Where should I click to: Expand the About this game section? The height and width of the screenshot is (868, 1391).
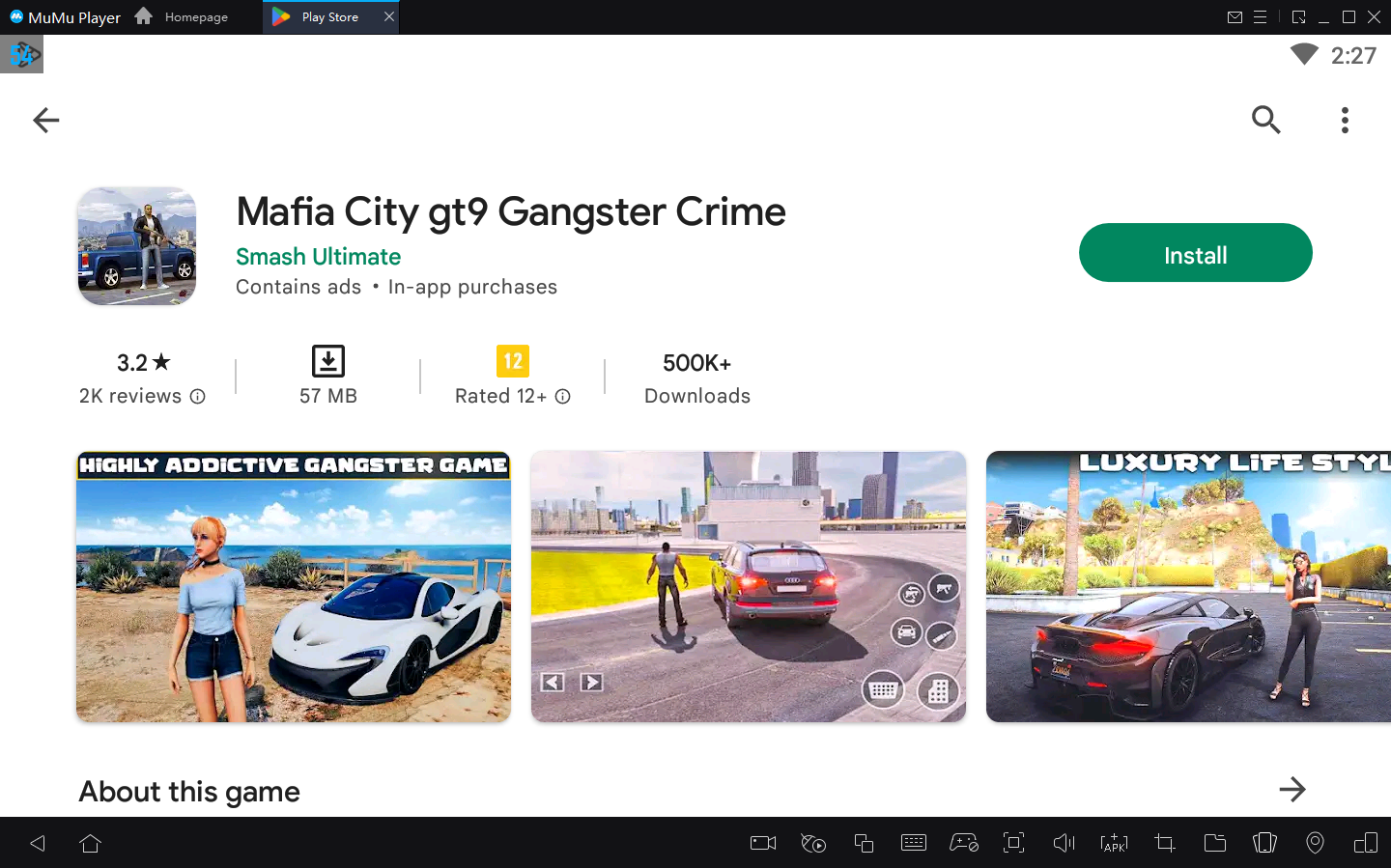point(1292,790)
